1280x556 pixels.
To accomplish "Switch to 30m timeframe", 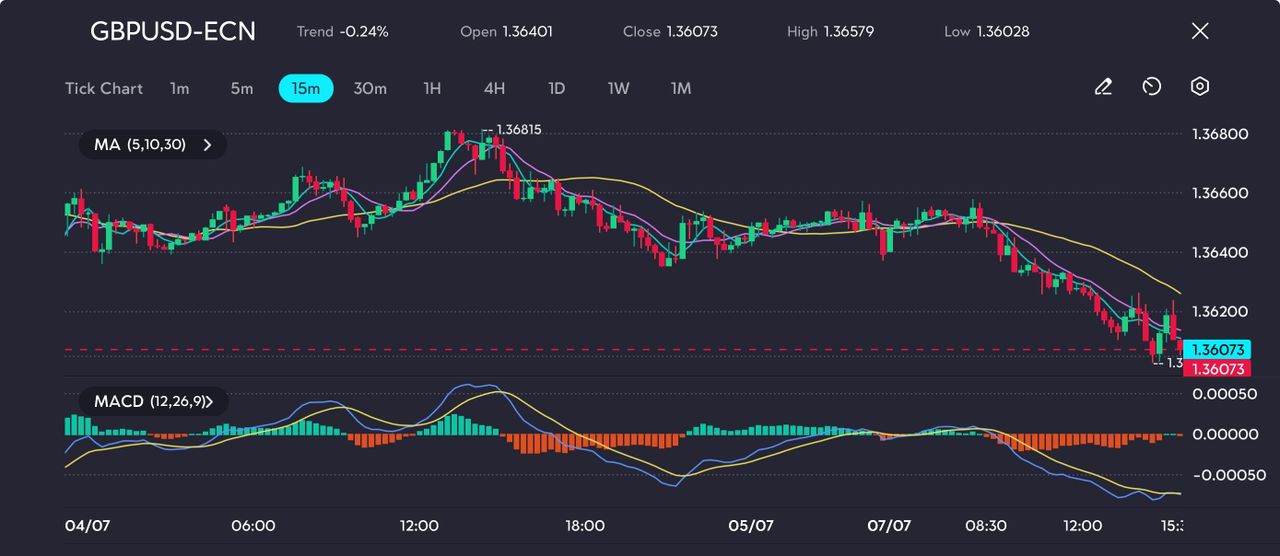I will point(370,89).
